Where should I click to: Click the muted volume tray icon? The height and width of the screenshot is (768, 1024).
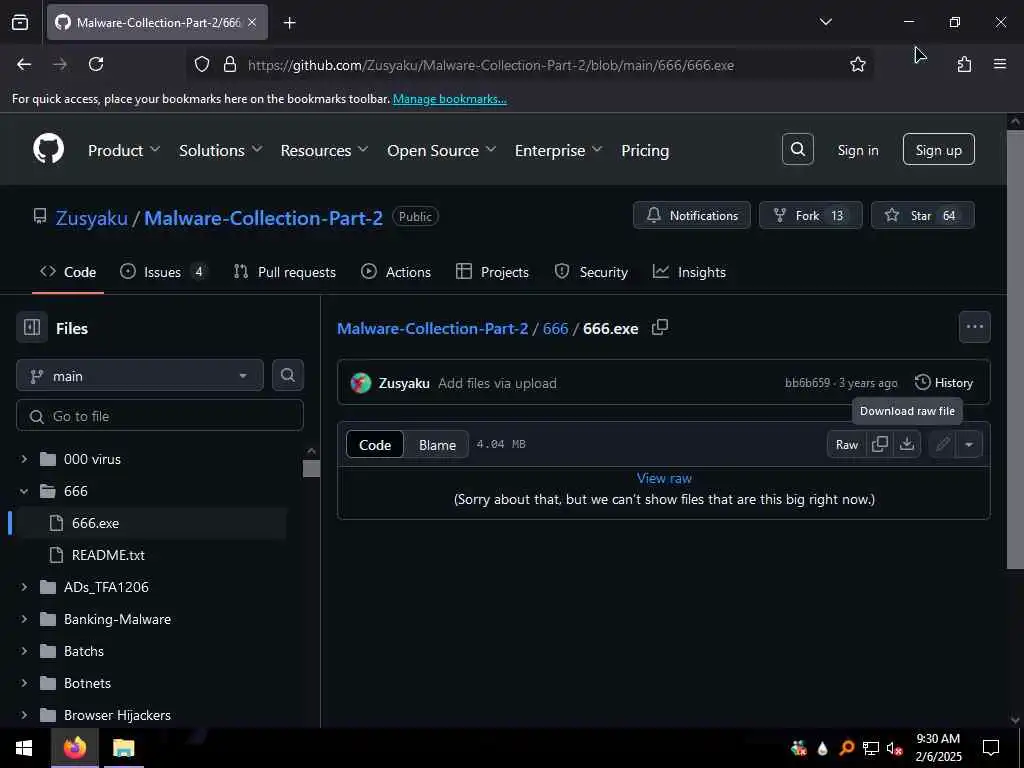[x=894, y=748]
